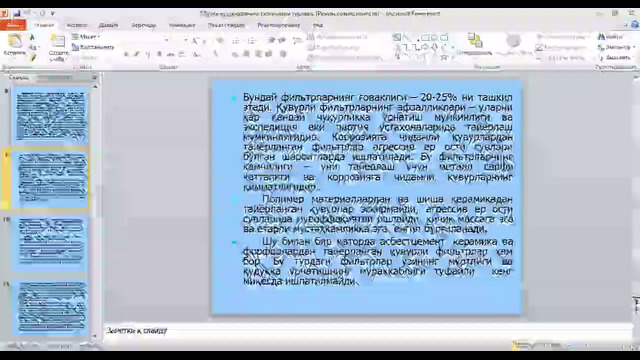Select the Format Painter brush icon

pyautogui.click(x=32, y=58)
